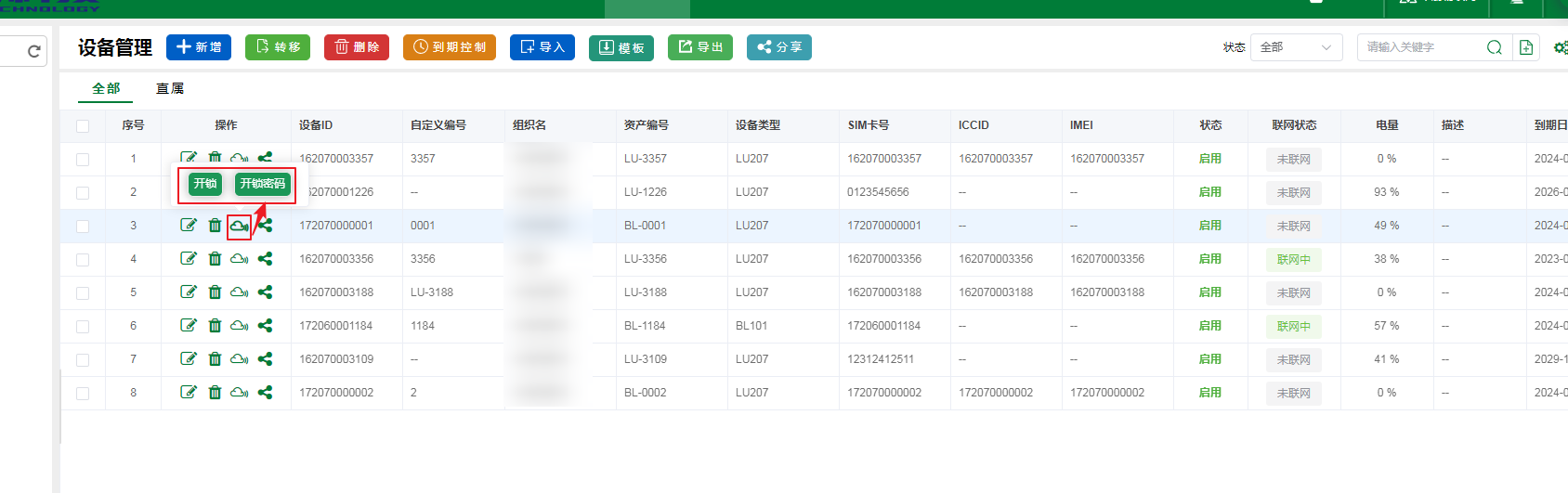The image size is (1568, 493).
Task: Click the add-file icon beside search
Action: (x=1525, y=47)
